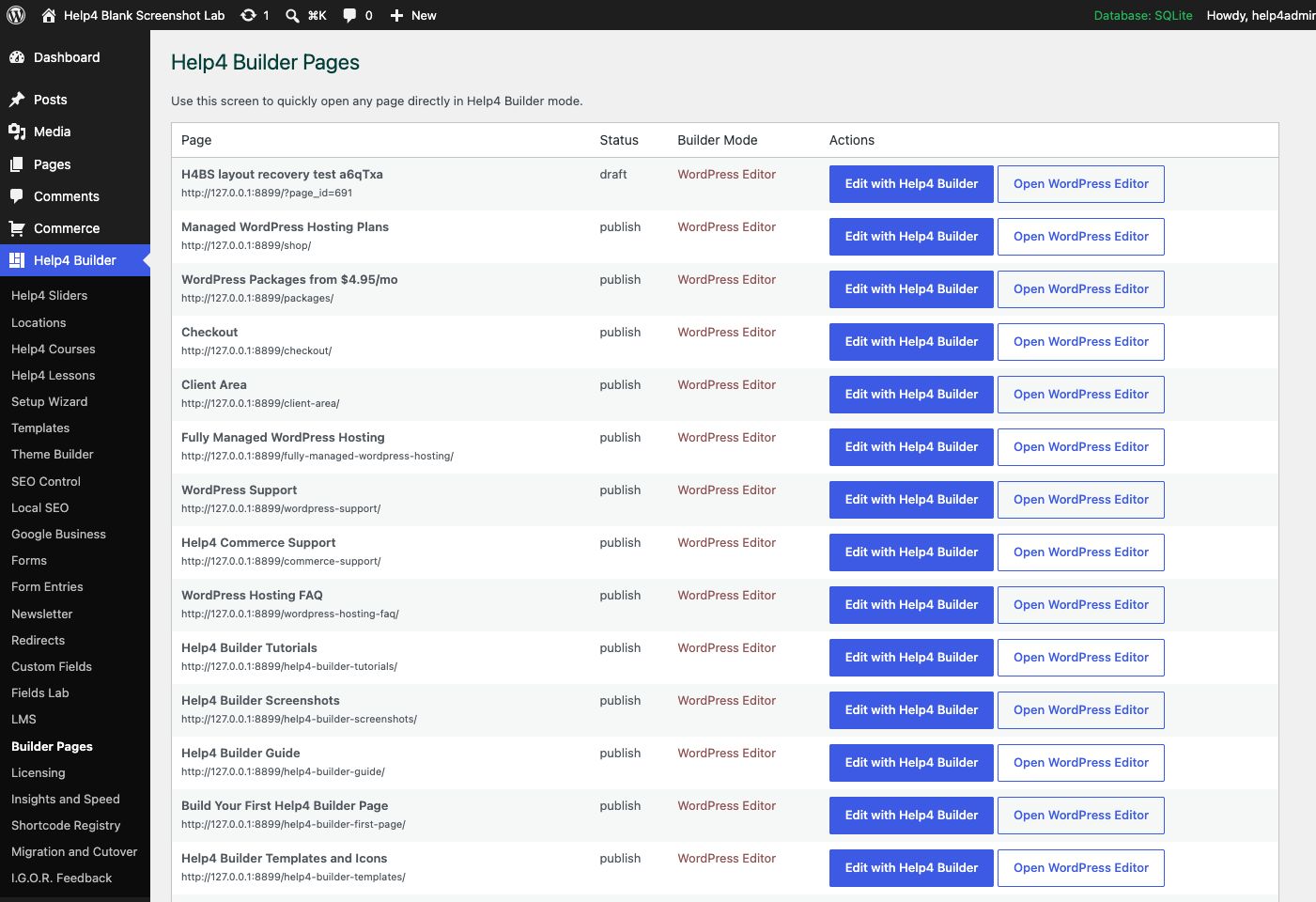The width and height of the screenshot is (1316, 902).
Task: Open Licensing submenu item
Action: coord(39,772)
